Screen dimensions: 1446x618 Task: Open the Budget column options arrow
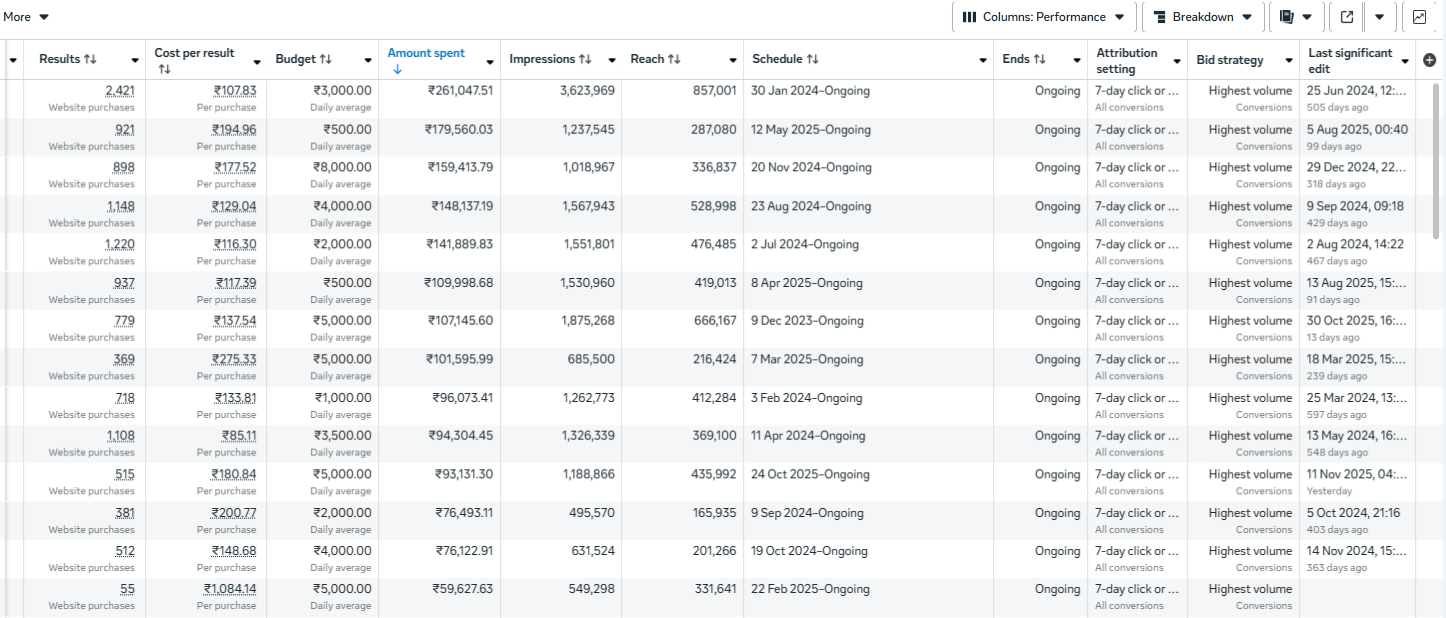coord(367,61)
